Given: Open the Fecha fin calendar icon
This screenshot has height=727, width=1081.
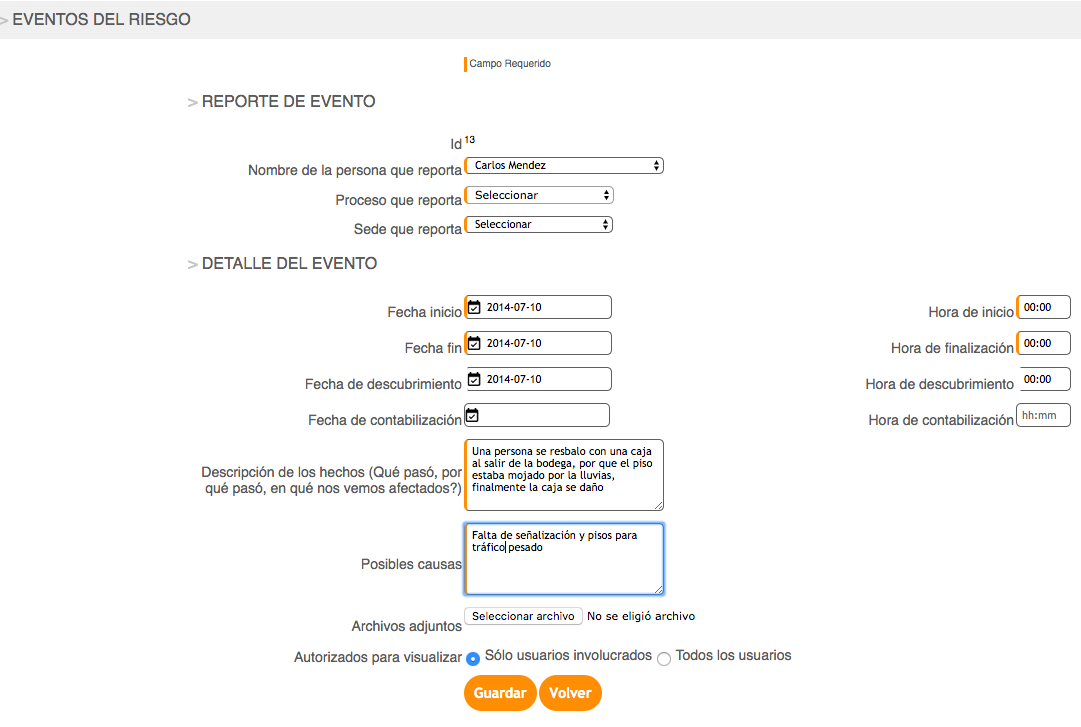Looking at the screenshot, I should point(474,343).
